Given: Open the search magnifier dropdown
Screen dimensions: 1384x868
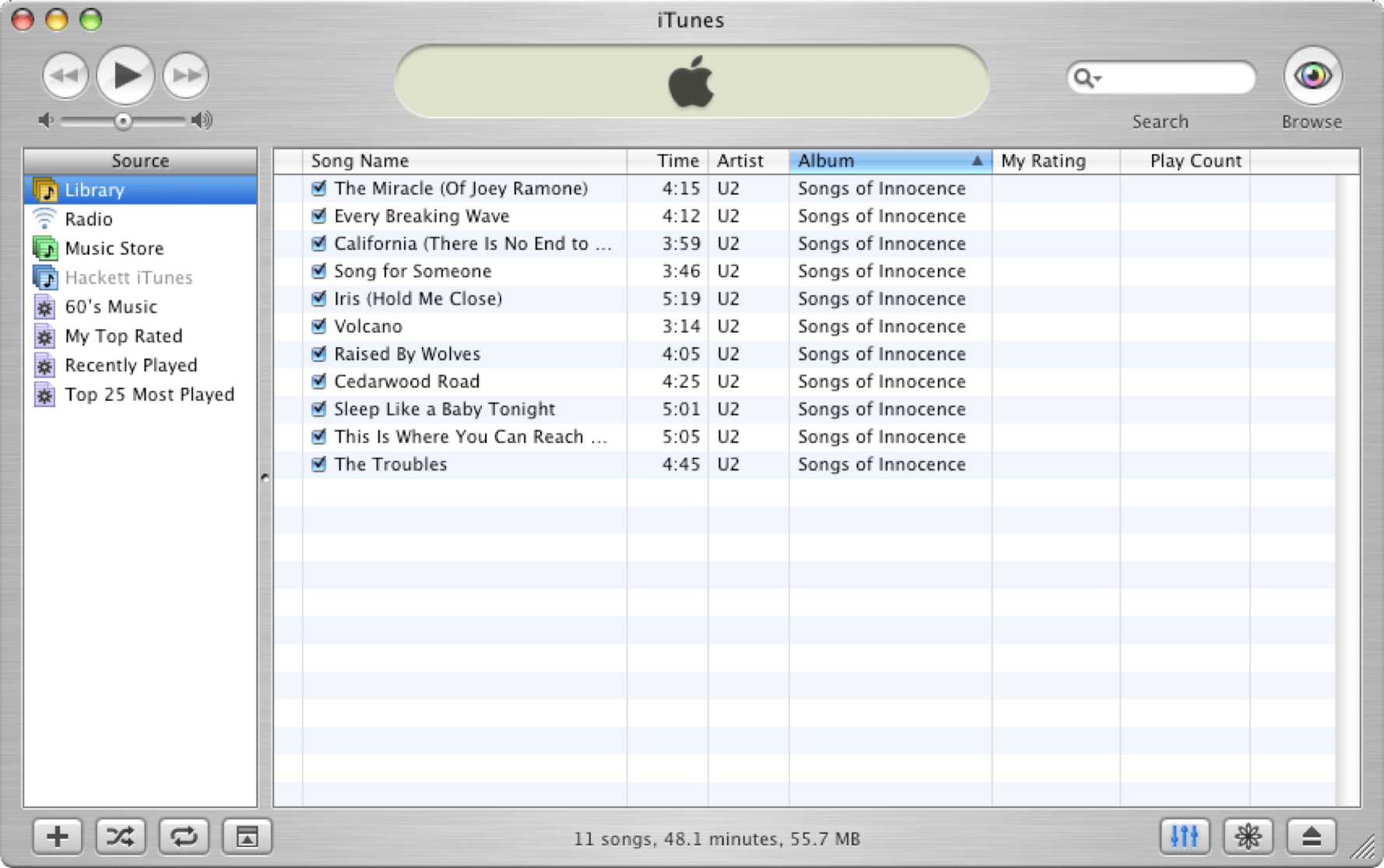Looking at the screenshot, I should tap(1087, 78).
